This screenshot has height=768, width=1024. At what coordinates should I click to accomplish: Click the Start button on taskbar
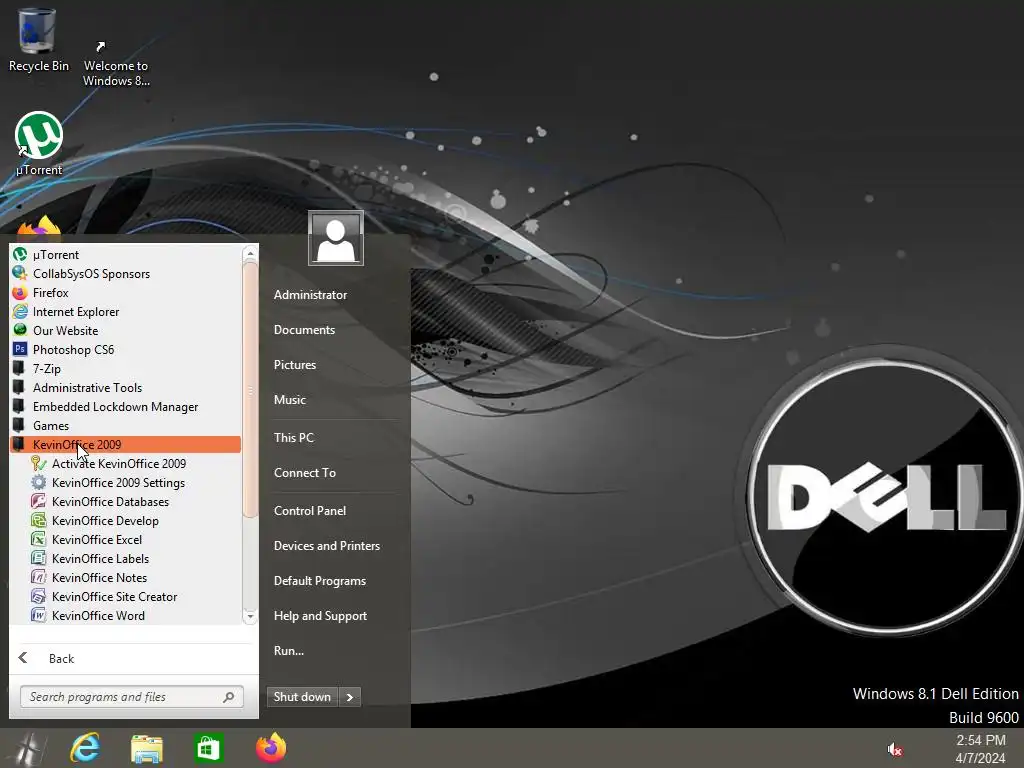[27, 748]
